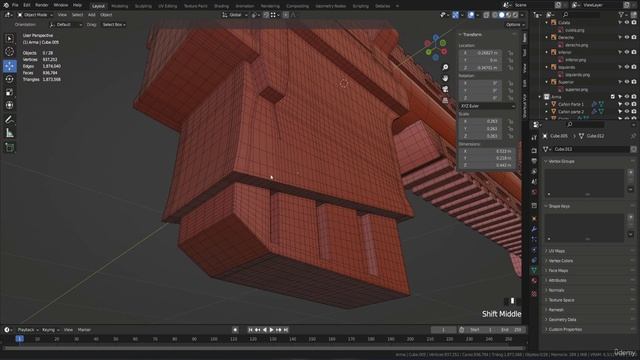Switch to the UV Editing workspace tab
This screenshot has height=360, width=640.
(x=167, y=6)
